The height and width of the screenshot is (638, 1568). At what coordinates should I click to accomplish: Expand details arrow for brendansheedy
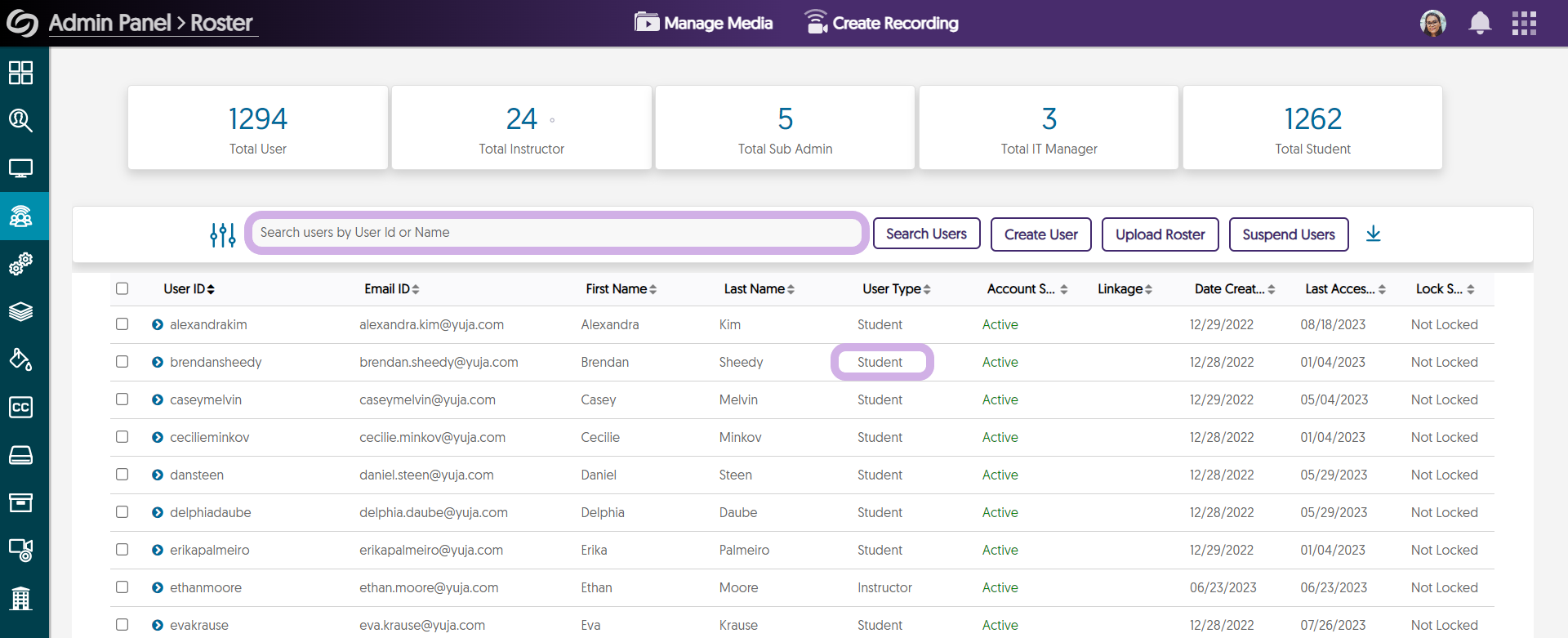coord(158,362)
